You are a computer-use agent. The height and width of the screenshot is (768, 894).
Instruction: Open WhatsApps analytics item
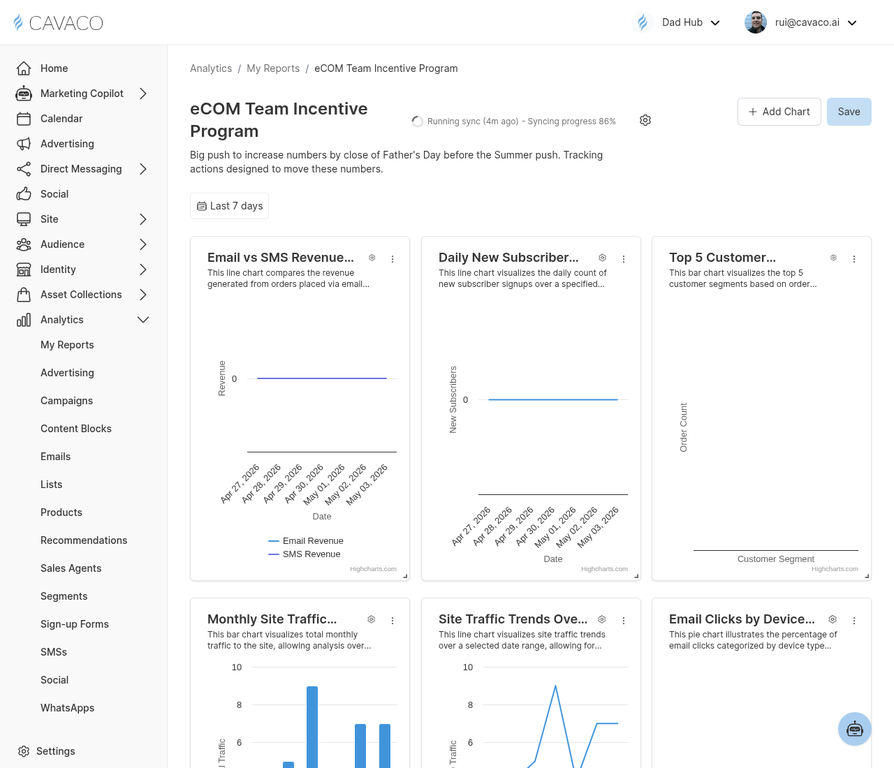click(67, 708)
